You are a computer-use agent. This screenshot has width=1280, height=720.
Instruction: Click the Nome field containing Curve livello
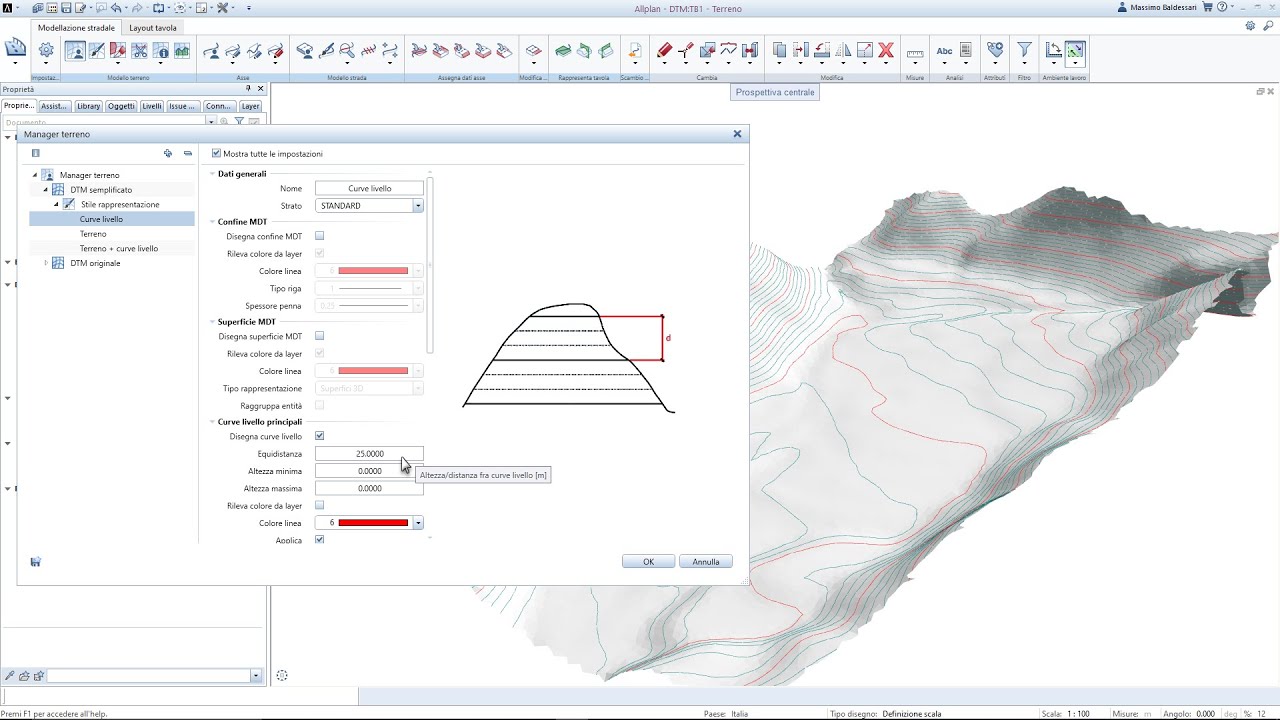click(x=369, y=188)
